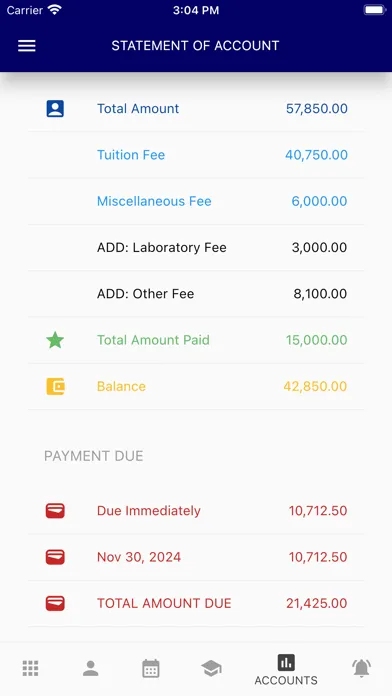
Task: Tap the Wi-Fi status bar icon
Action: click(55, 10)
